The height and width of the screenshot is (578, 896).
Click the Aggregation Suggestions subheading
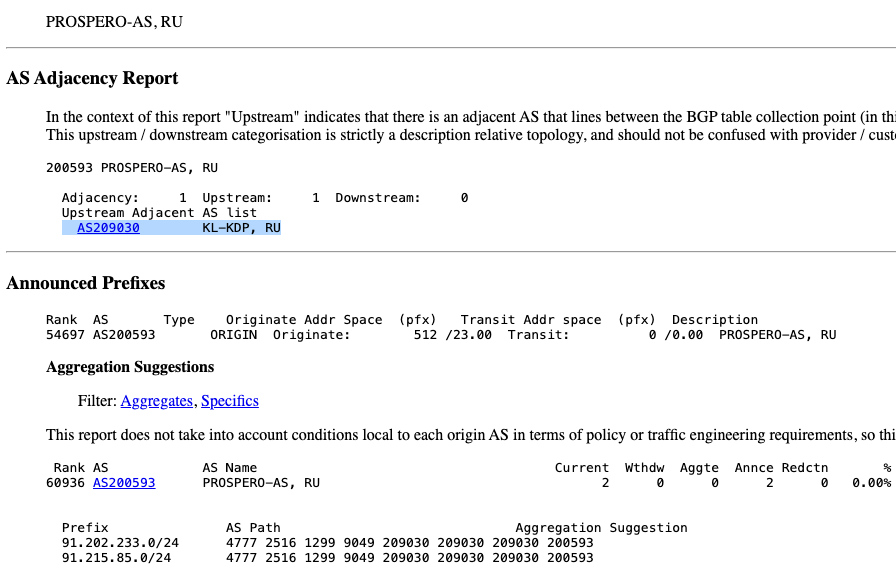coord(130,367)
